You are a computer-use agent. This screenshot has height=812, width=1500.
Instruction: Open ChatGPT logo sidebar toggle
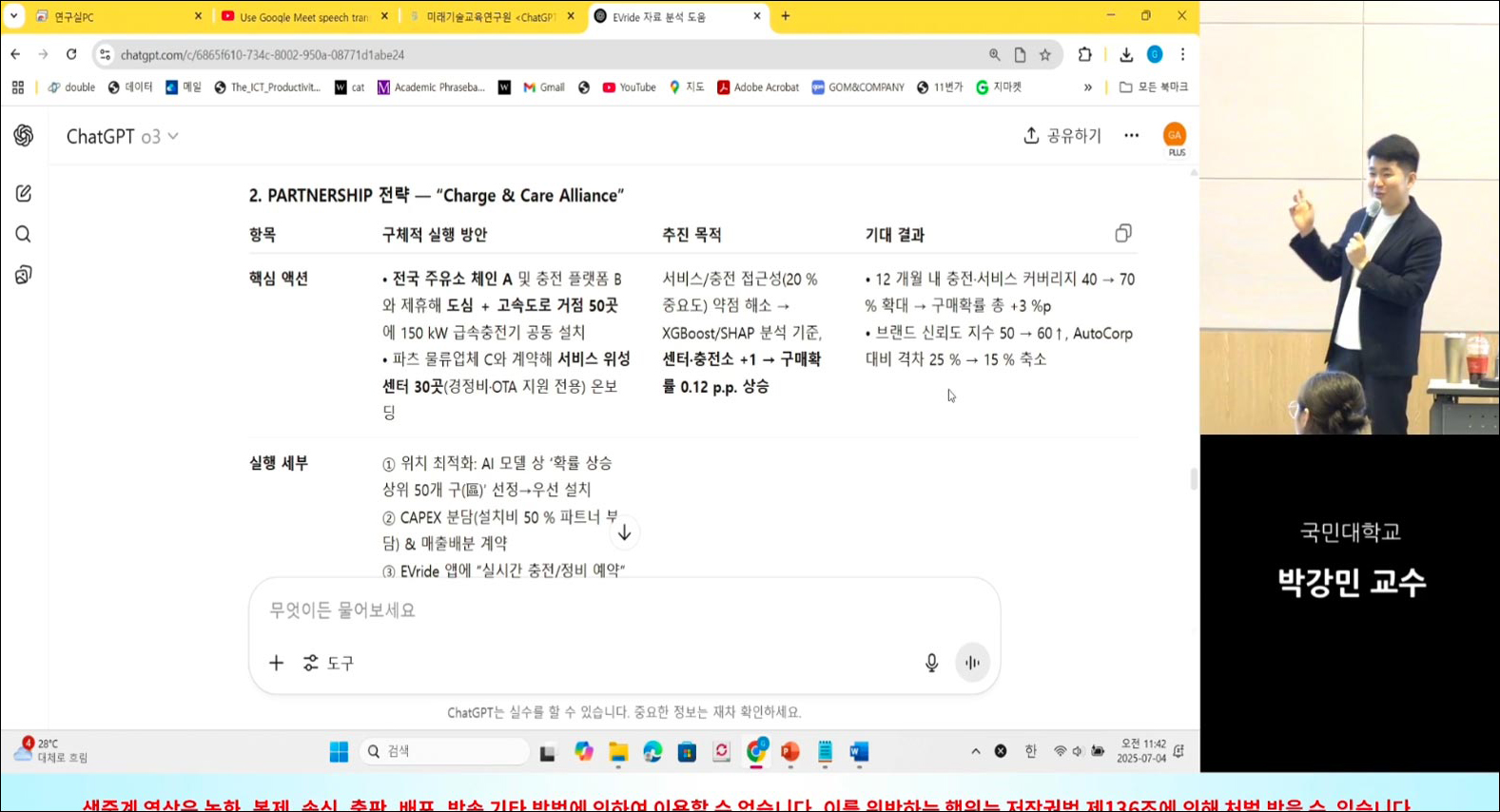click(24, 135)
